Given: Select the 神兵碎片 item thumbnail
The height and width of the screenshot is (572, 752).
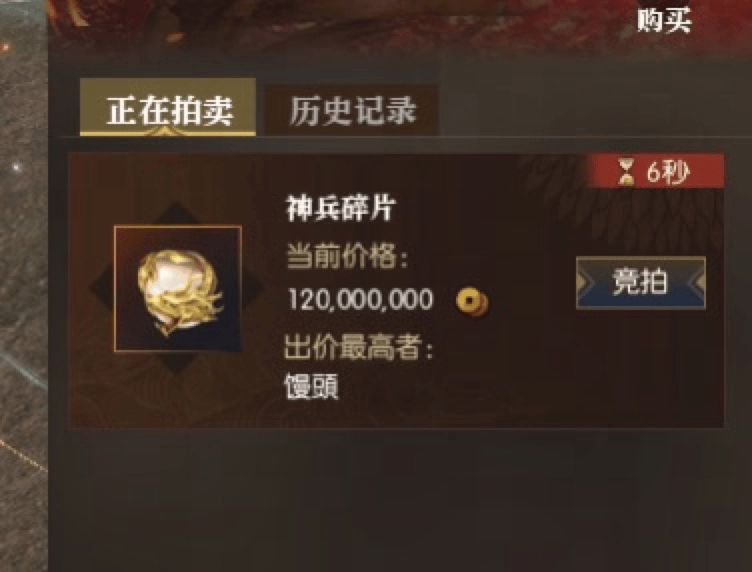Looking at the screenshot, I should click(x=178, y=289).
